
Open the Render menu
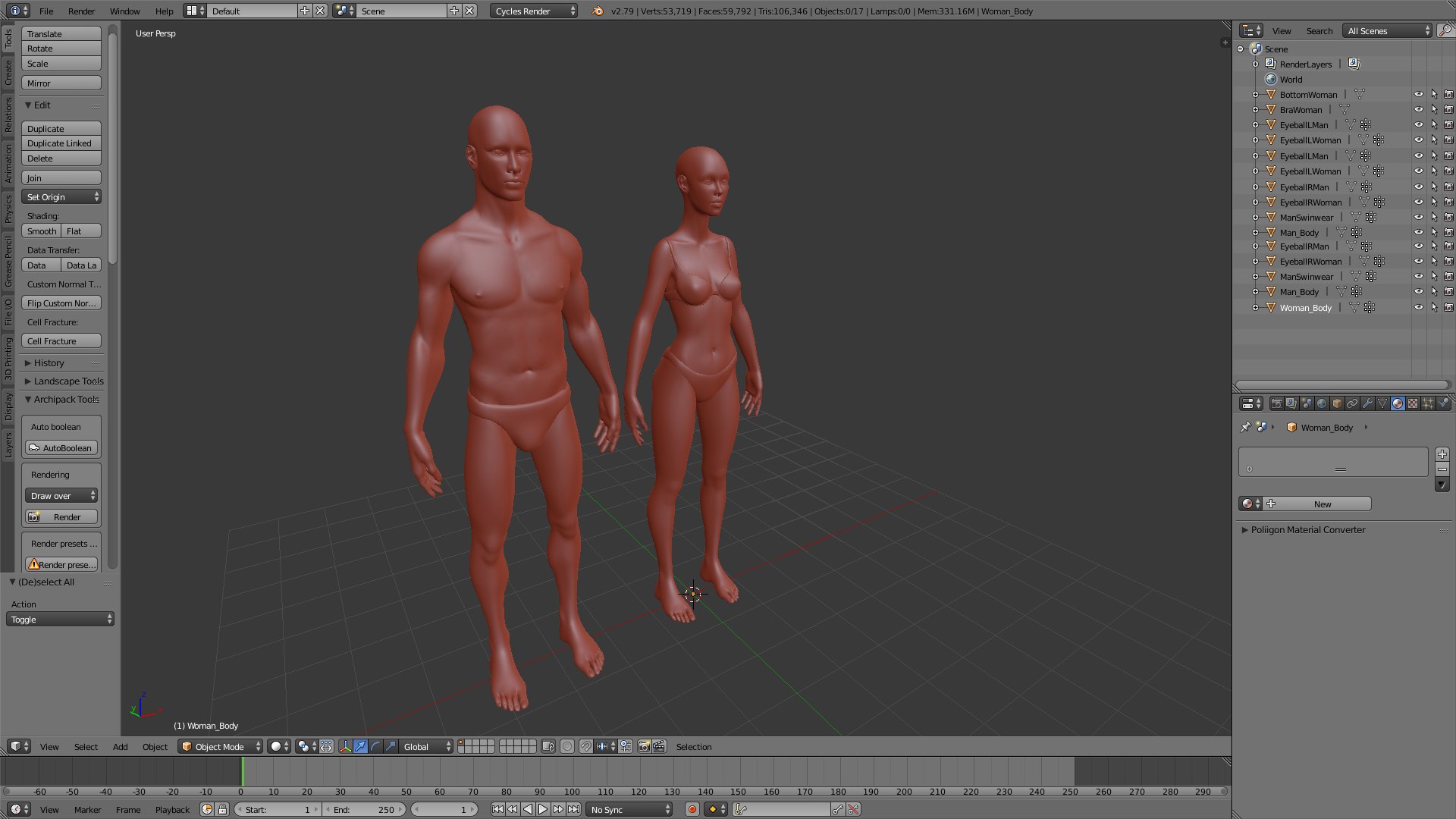81,11
